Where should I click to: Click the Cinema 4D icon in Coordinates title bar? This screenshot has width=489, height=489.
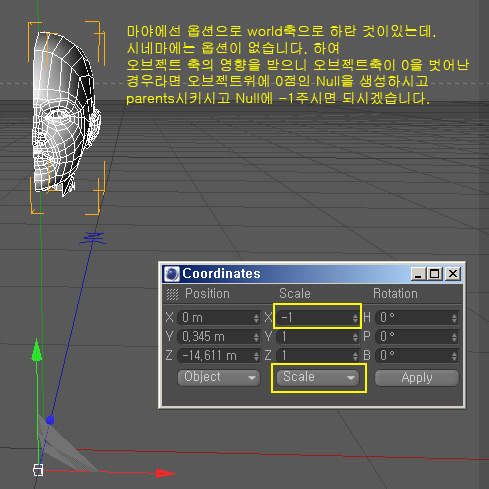click(x=172, y=274)
